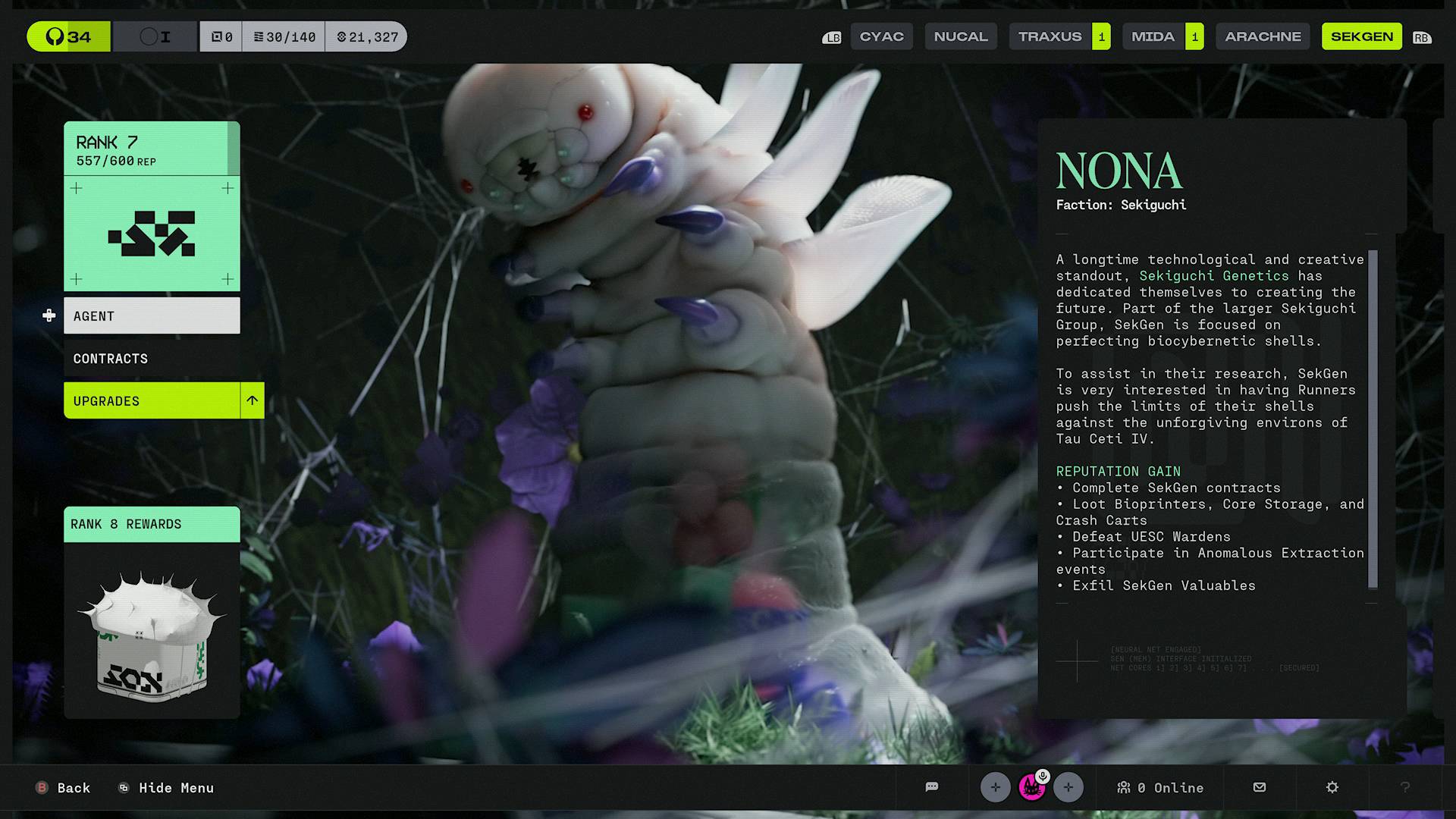
Task: Select the CYAC faction tab
Action: 881,36
